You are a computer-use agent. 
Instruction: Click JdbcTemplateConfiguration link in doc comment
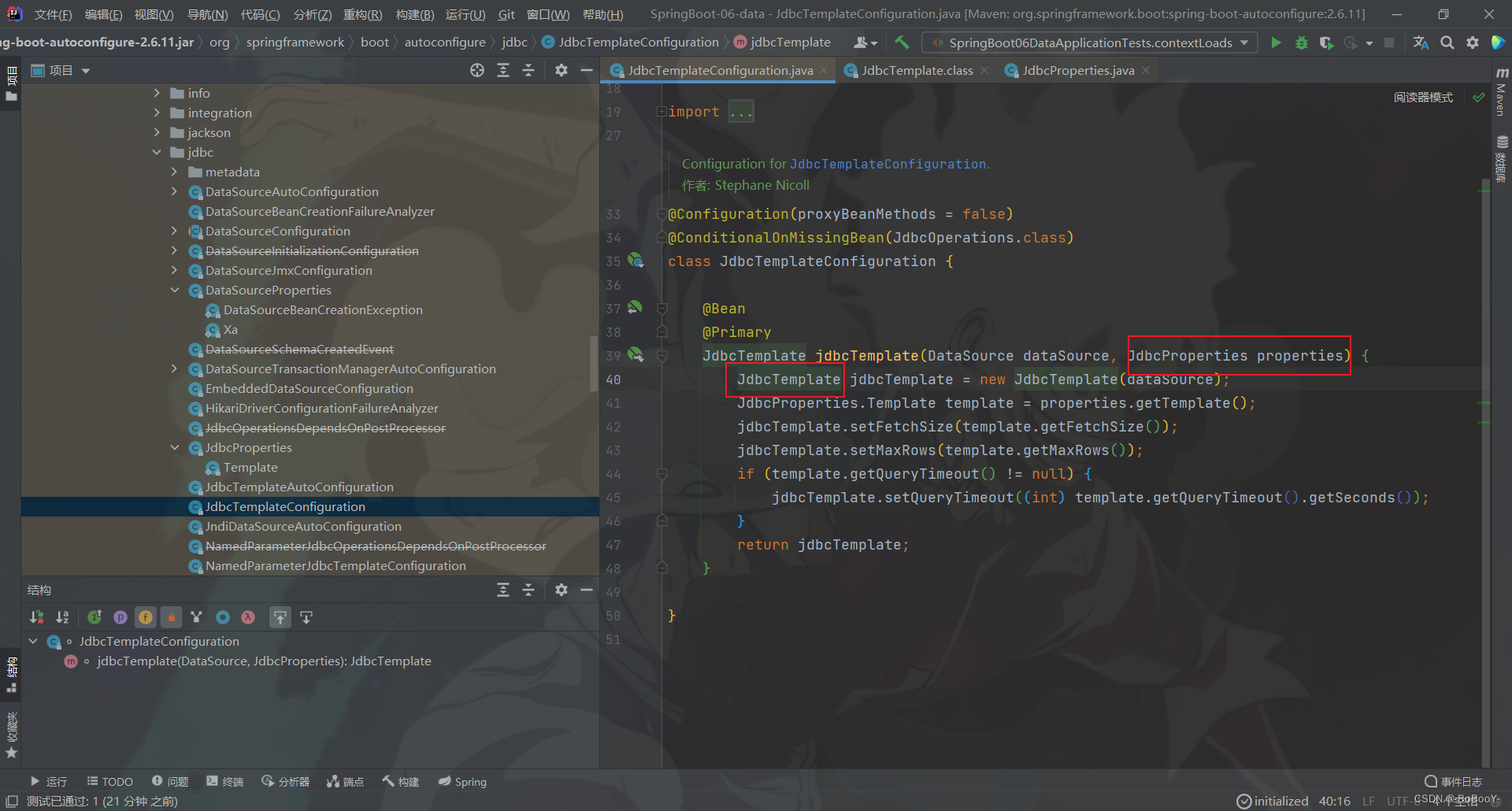point(888,164)
